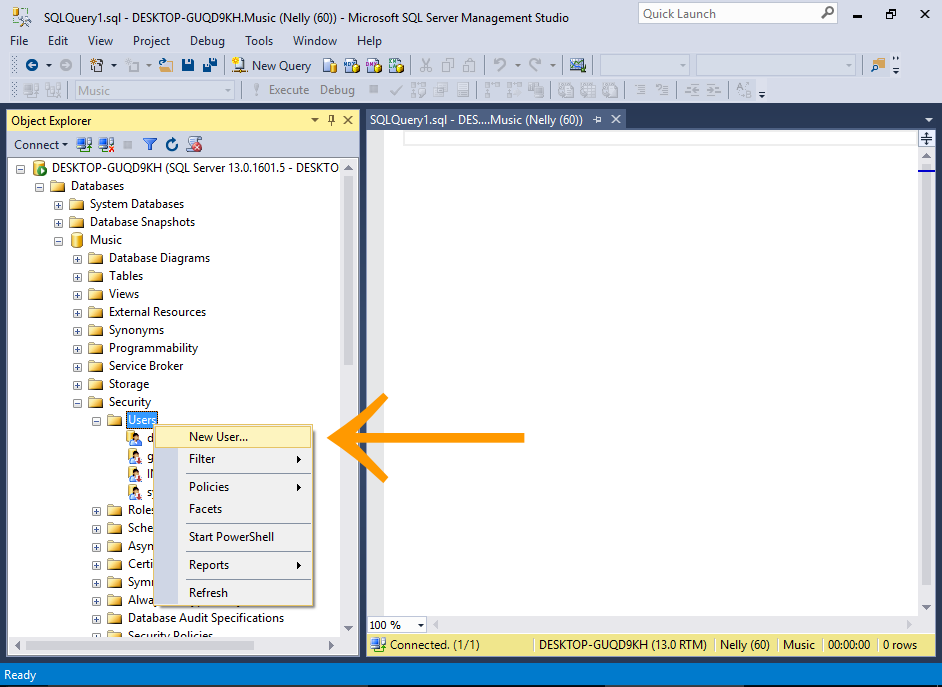
Task: Collapse the Security folder node
Action: pos(78,402)
